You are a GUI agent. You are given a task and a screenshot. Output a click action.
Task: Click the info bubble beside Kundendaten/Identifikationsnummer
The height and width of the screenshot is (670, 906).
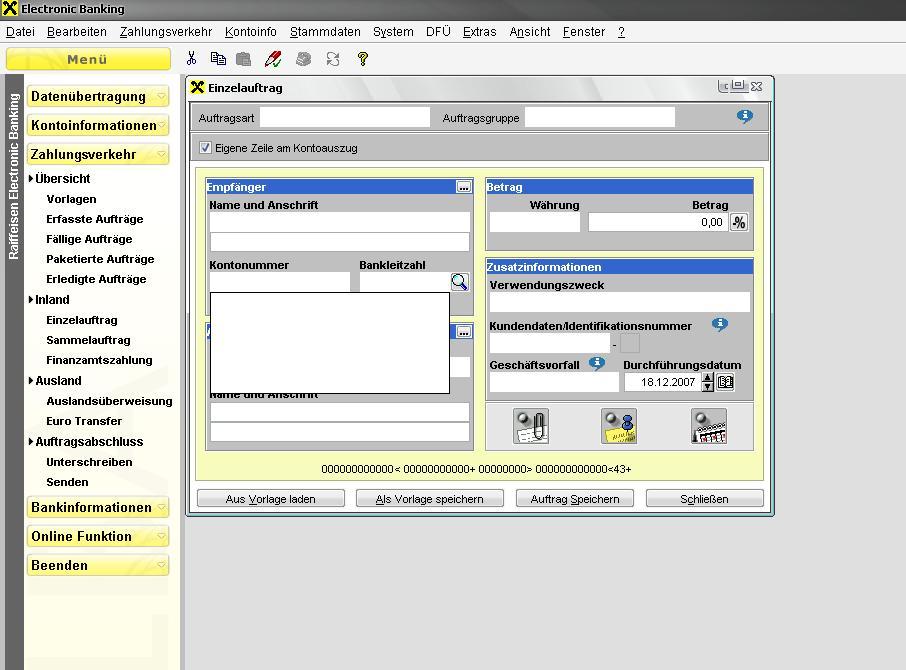click(719, 325)
